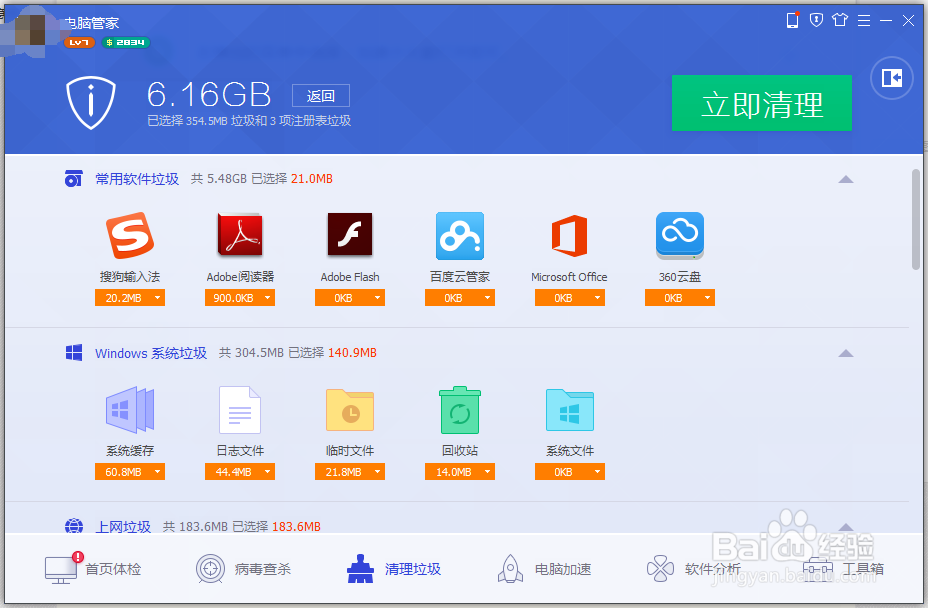Click the round side-panel toggle icon

pyautogui.click(x=892, y=78)
